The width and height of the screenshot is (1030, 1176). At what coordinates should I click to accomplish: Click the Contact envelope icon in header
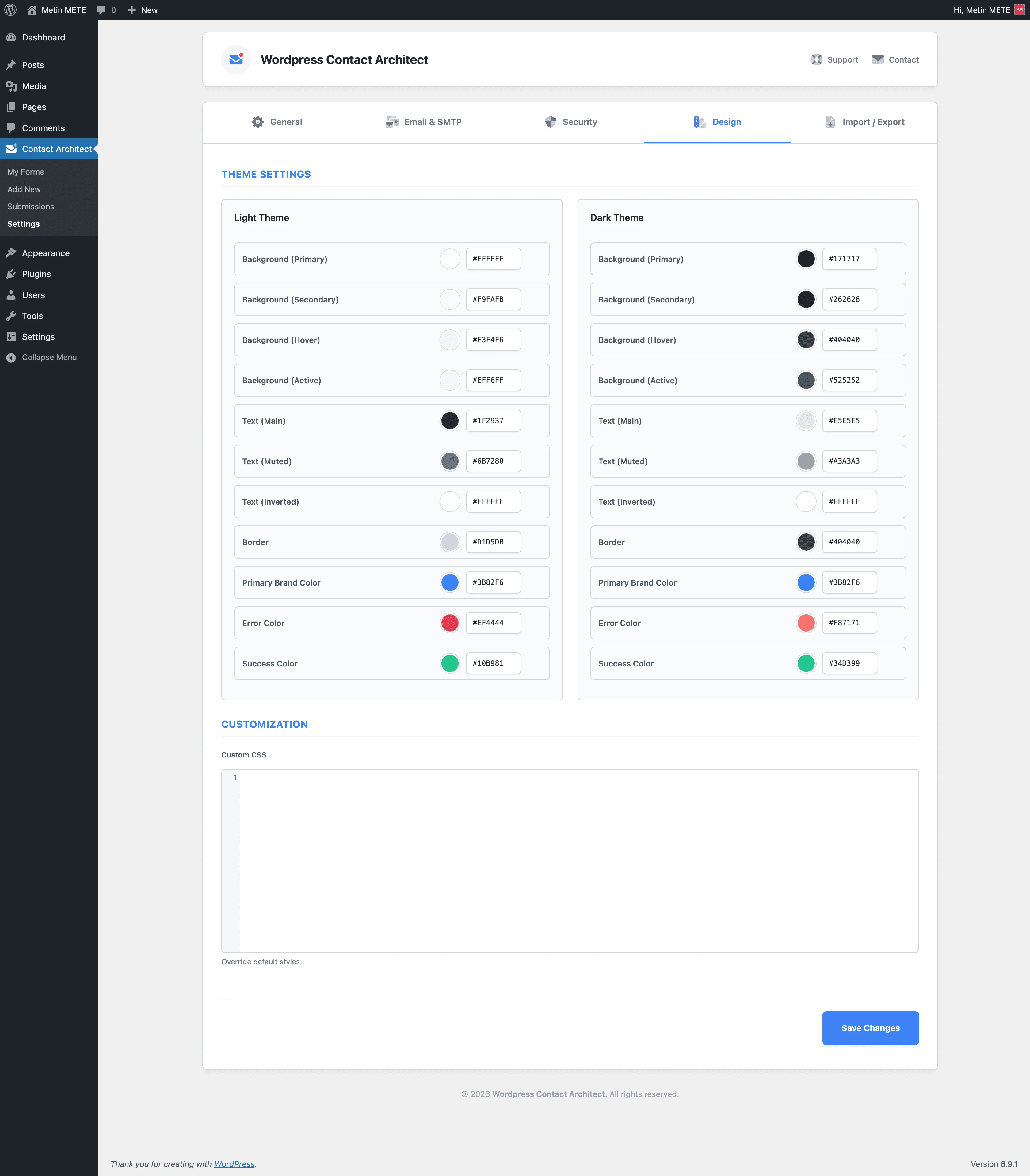click(878, 60)
